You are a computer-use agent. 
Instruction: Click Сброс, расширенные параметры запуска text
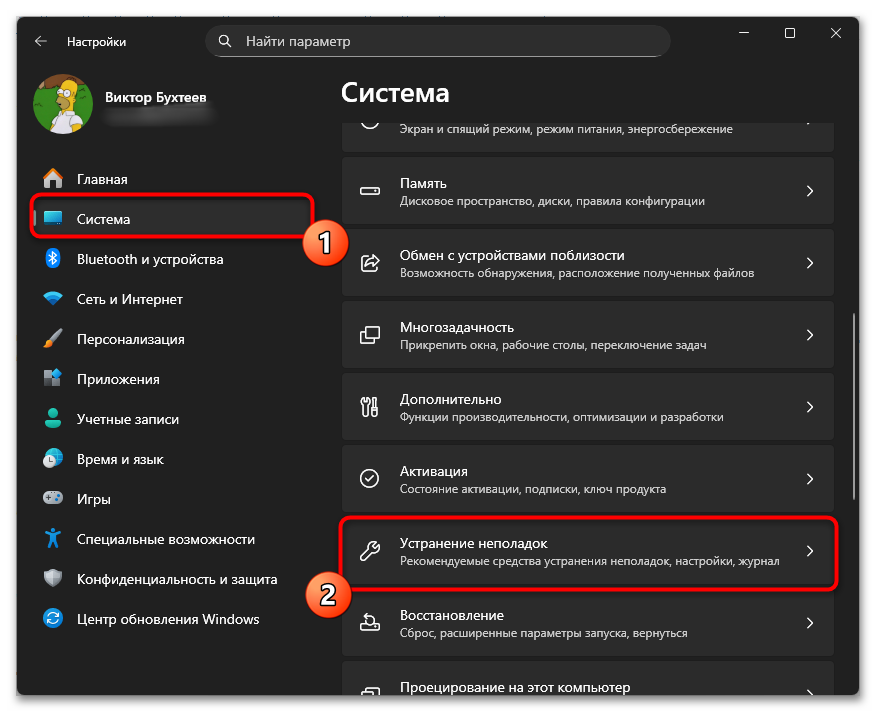[x=544, y=633]
